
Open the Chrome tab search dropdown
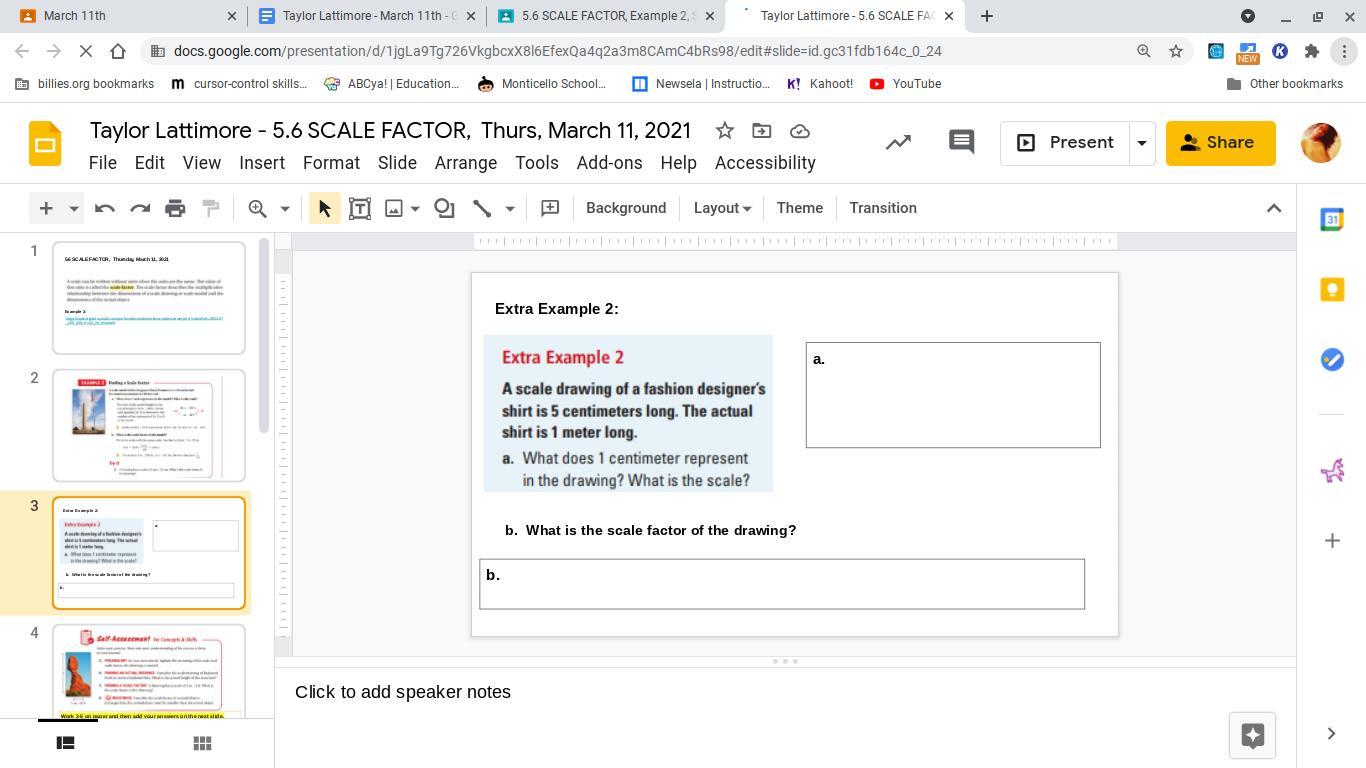[x=1248, y=16]
